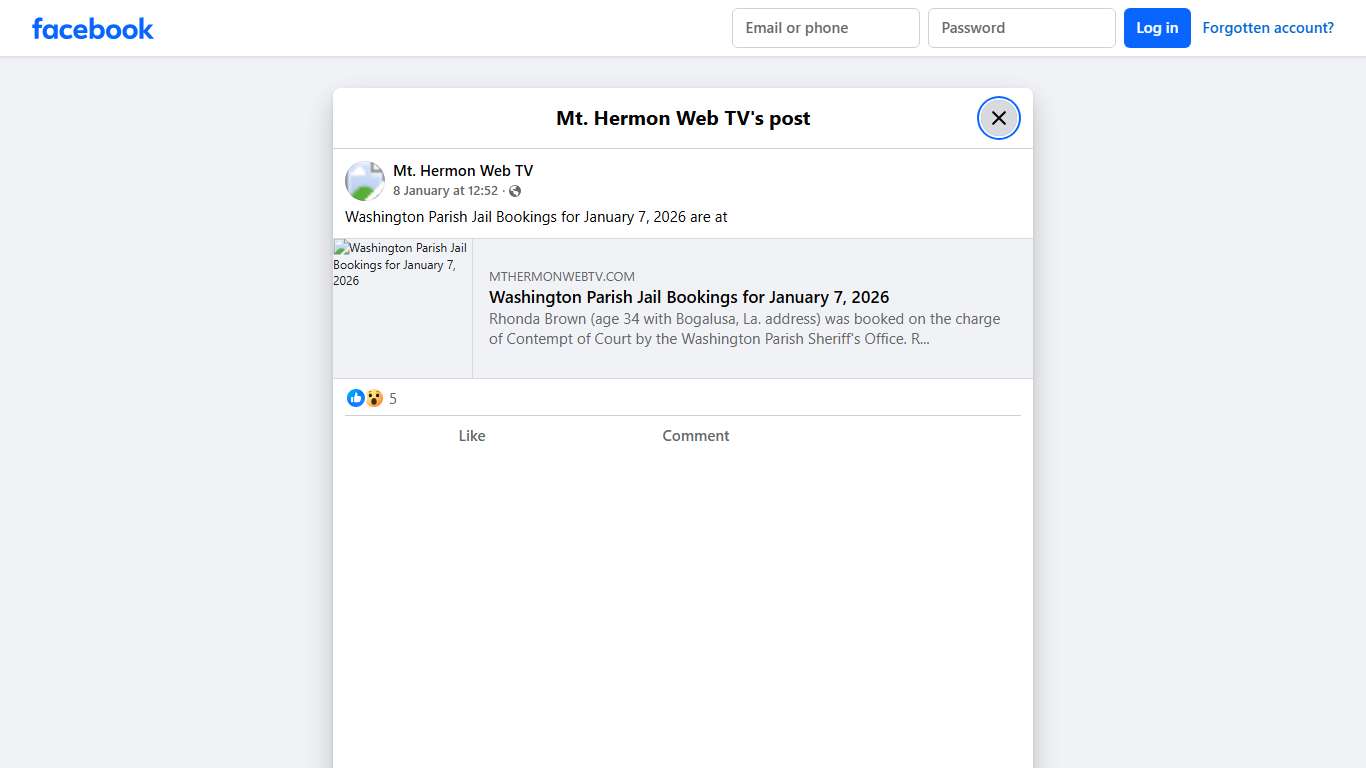Open the Forgotten account? link
The width and height of the screenshot is (1366, 768).
click(x=1267, y=28)
